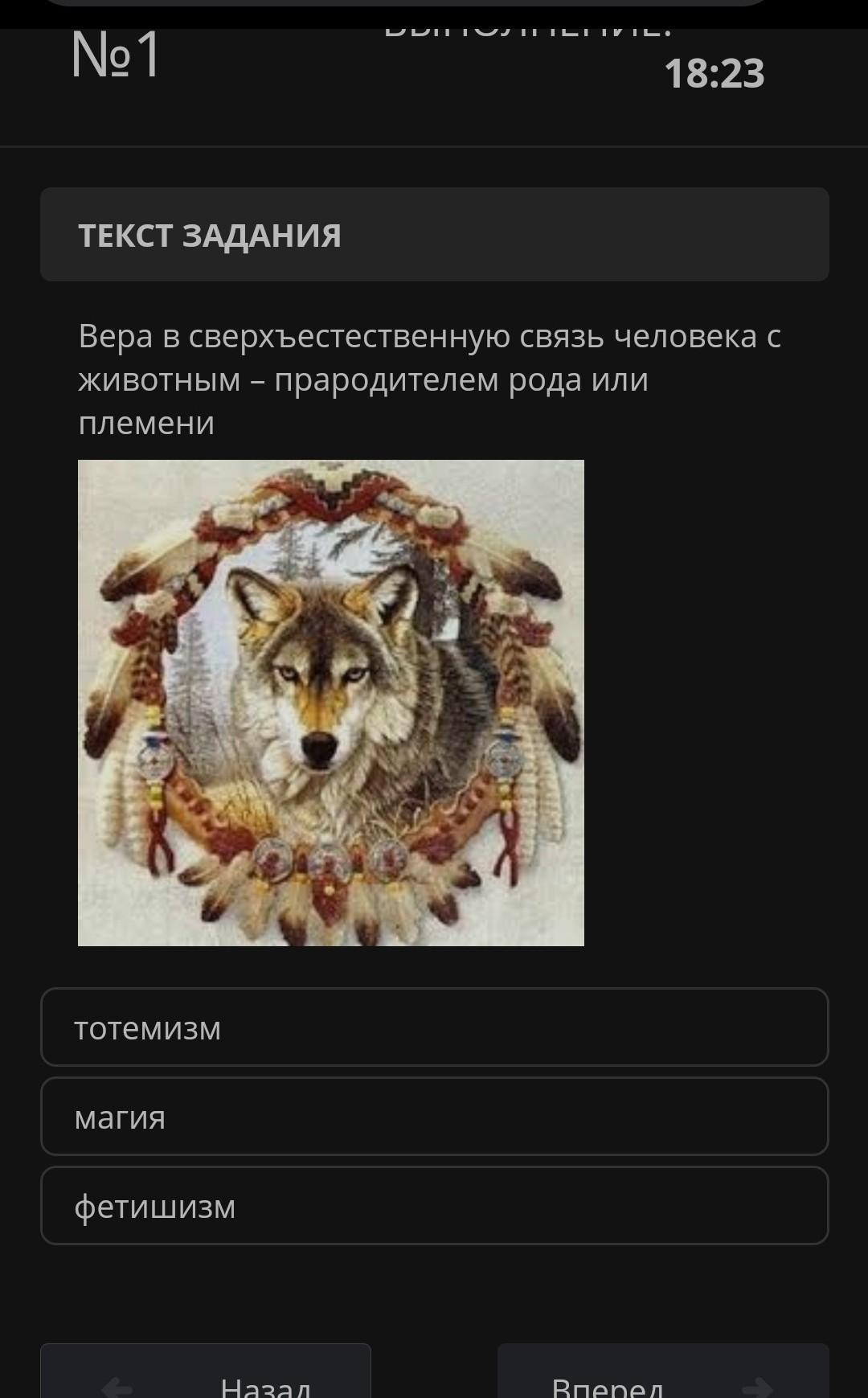Click the word тотемизм text

tap(147, 1028)
